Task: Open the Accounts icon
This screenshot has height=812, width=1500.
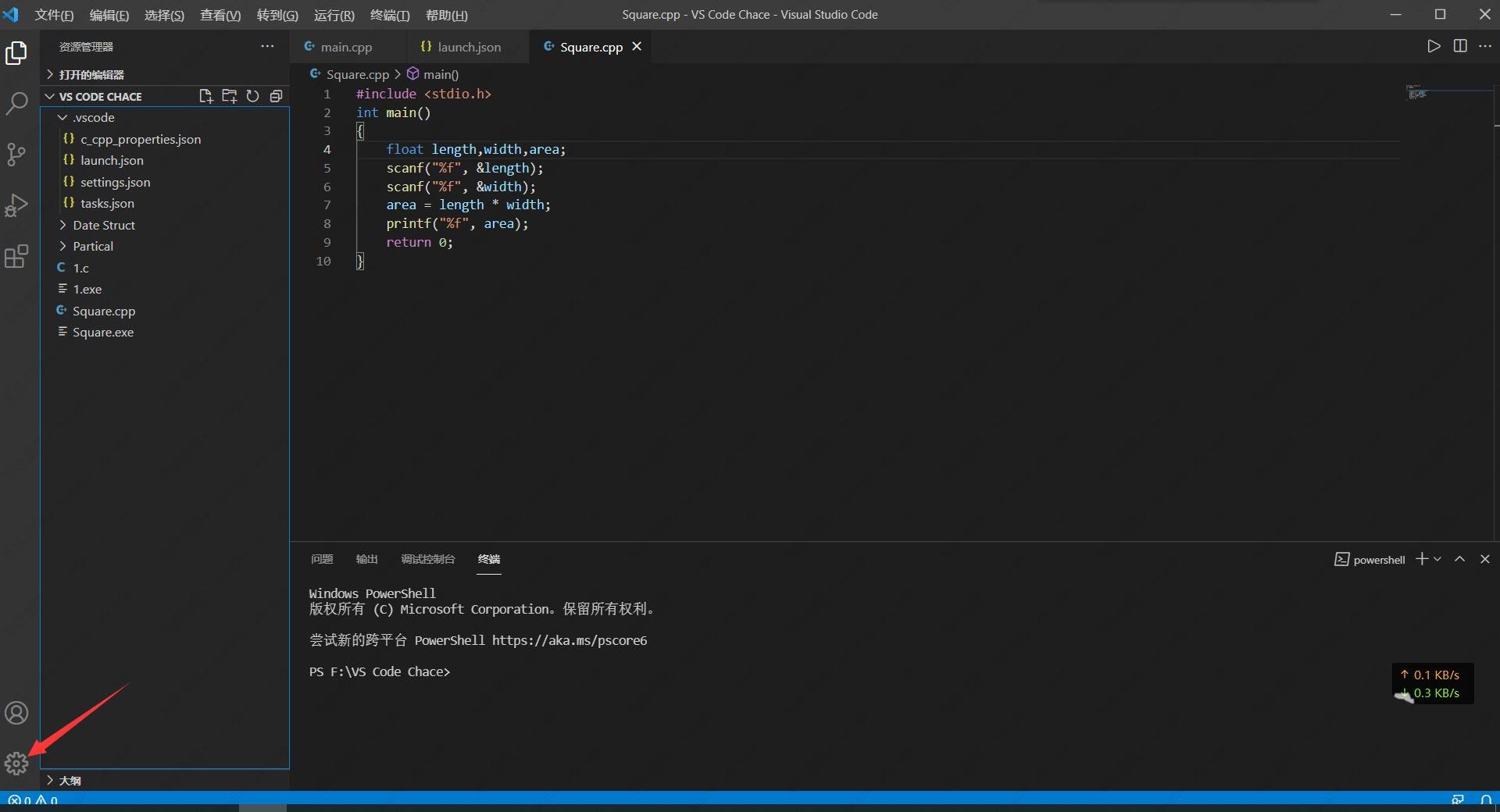Action: (16, 713)
